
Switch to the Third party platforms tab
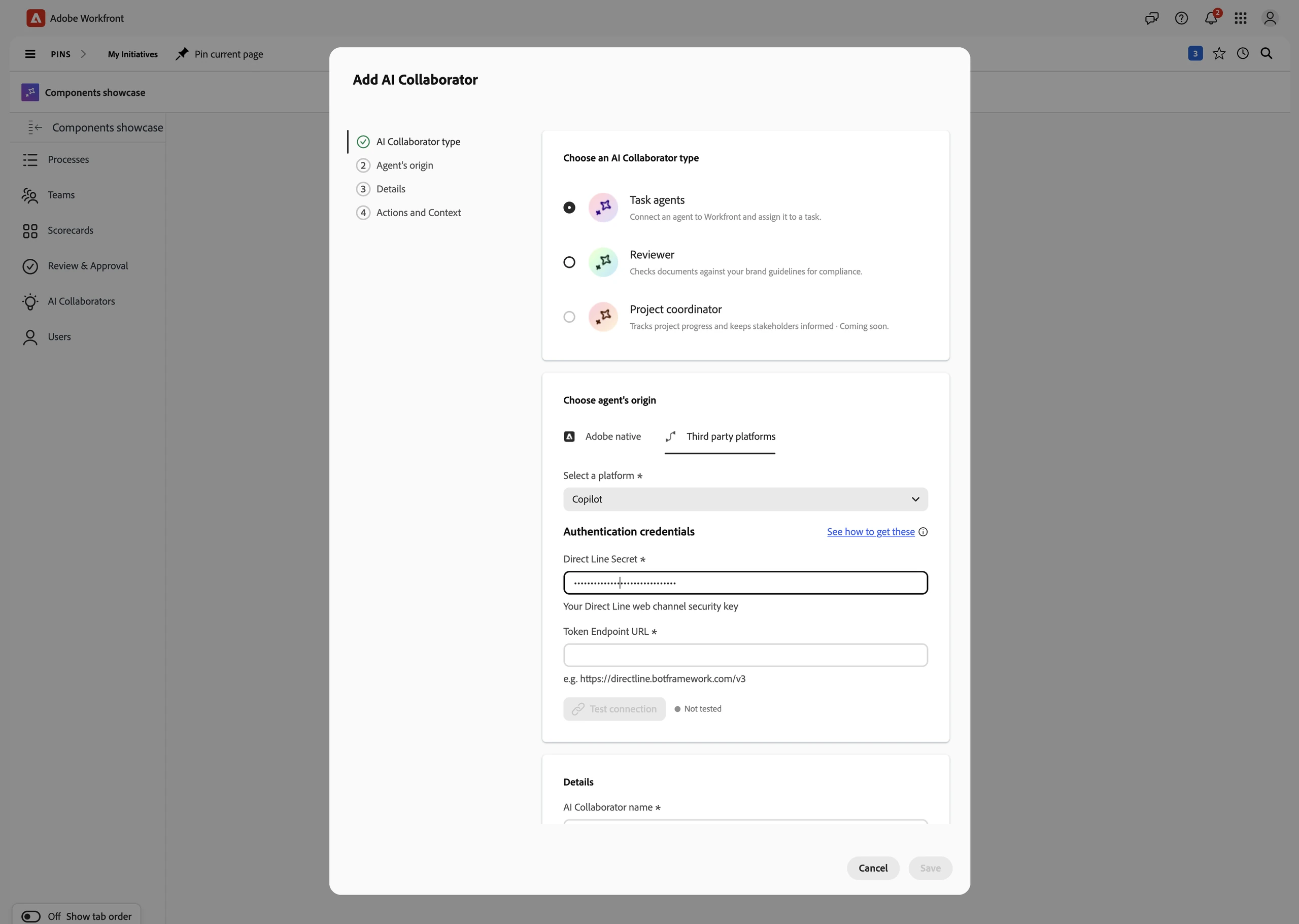(x=720, y=436)
